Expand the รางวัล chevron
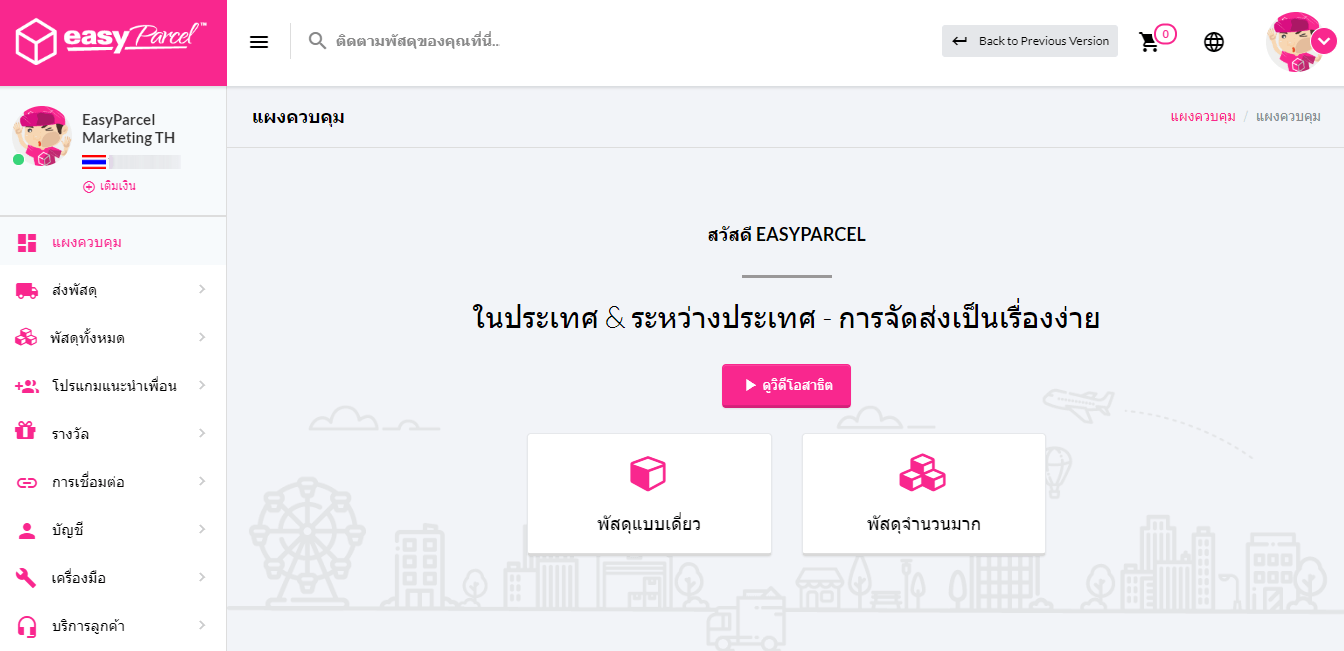This screenshot has height=651, width=1344. point(202,433)
